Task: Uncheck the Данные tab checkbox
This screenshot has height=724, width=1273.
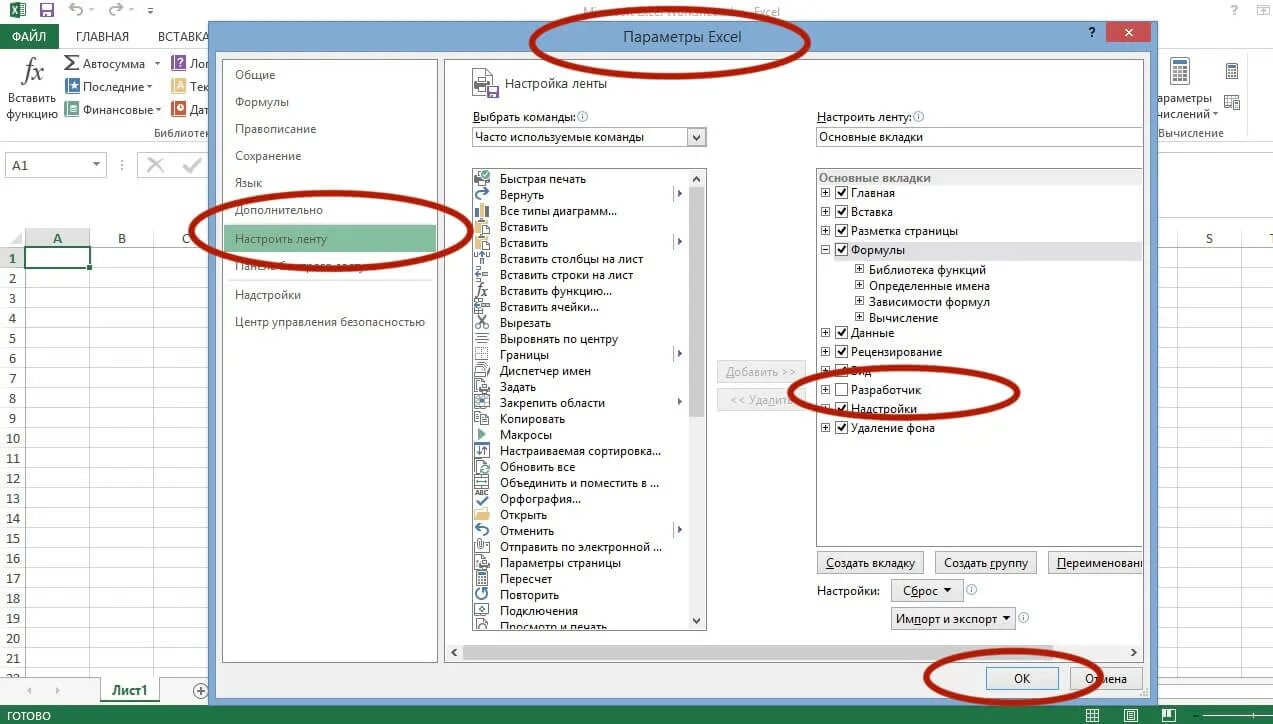Action: tap(841, 333)
